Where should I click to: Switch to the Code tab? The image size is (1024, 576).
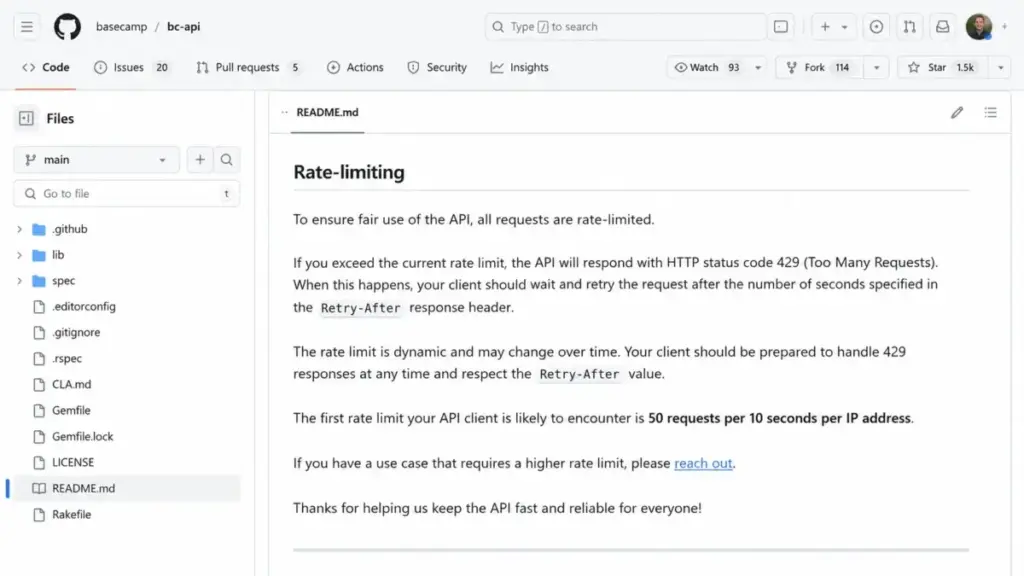click(x=46, y=67)
